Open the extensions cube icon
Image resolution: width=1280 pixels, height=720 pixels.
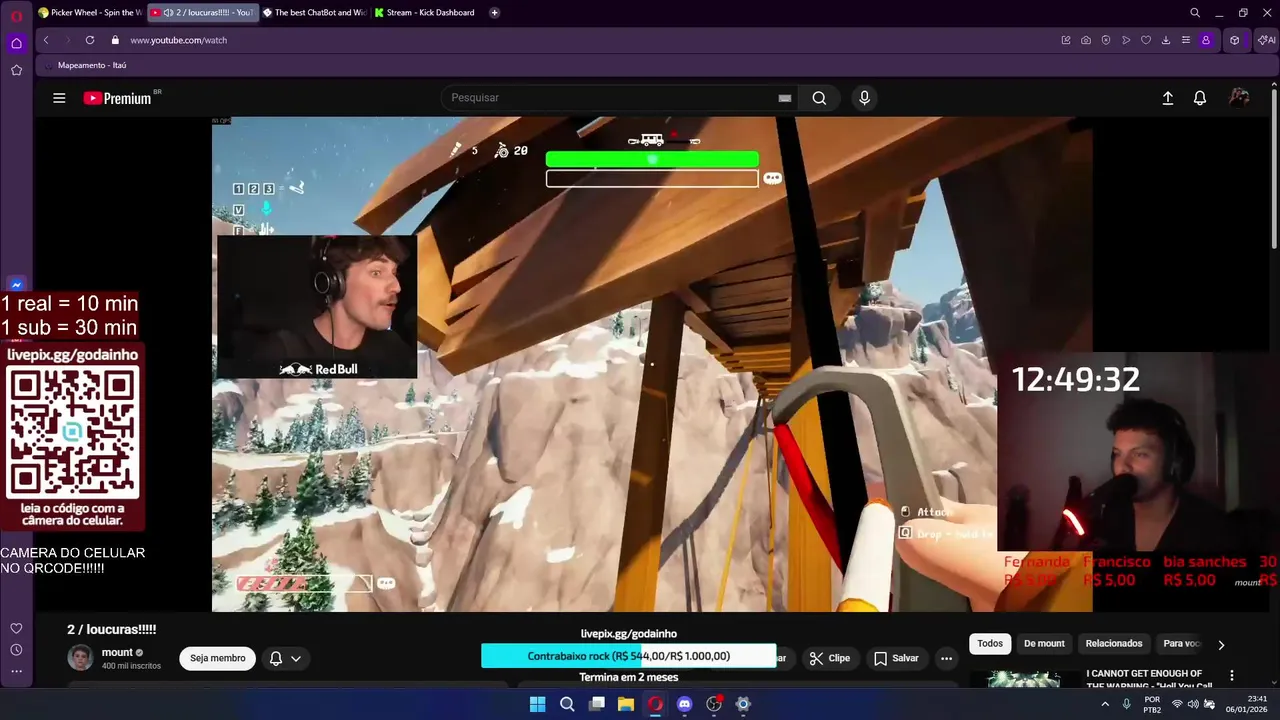(1235, 40)
